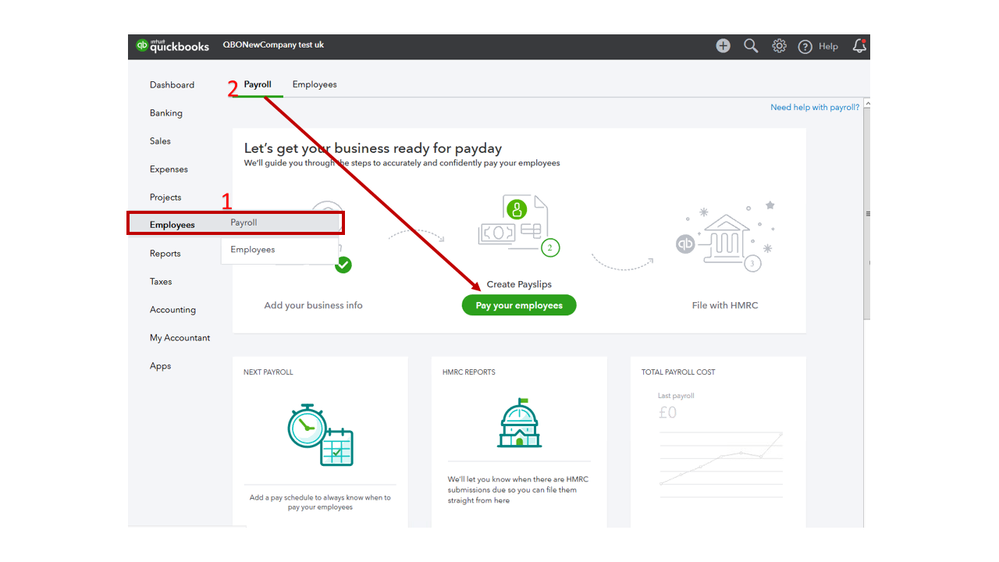This screenshot has width=999, height=562.
Task: Click the Add a pay schedule description text
Action: coord(320,502)
